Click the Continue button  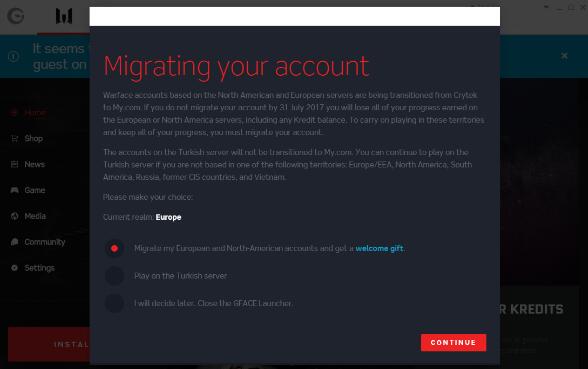pos(453,342)
